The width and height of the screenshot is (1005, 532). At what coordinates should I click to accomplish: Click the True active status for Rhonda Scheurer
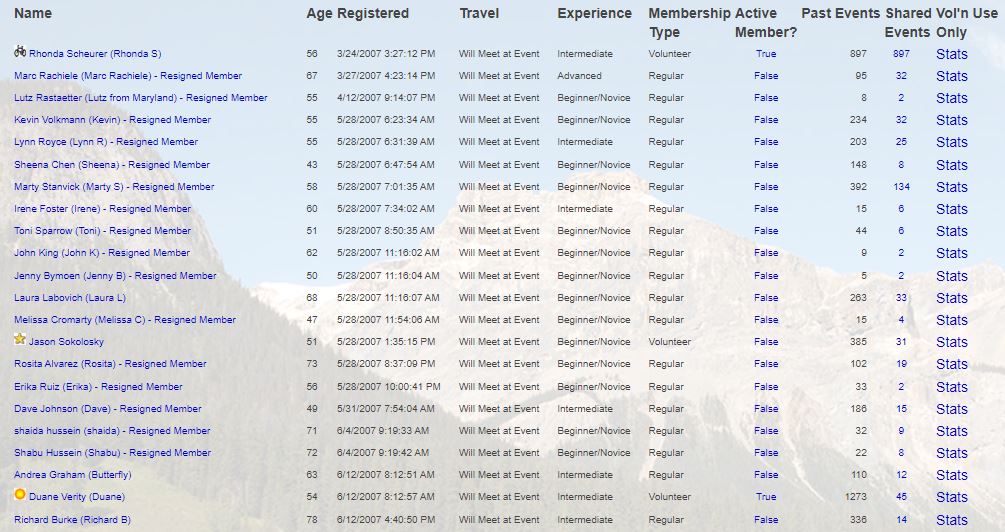pyautogui.click(x=766, y=54)
